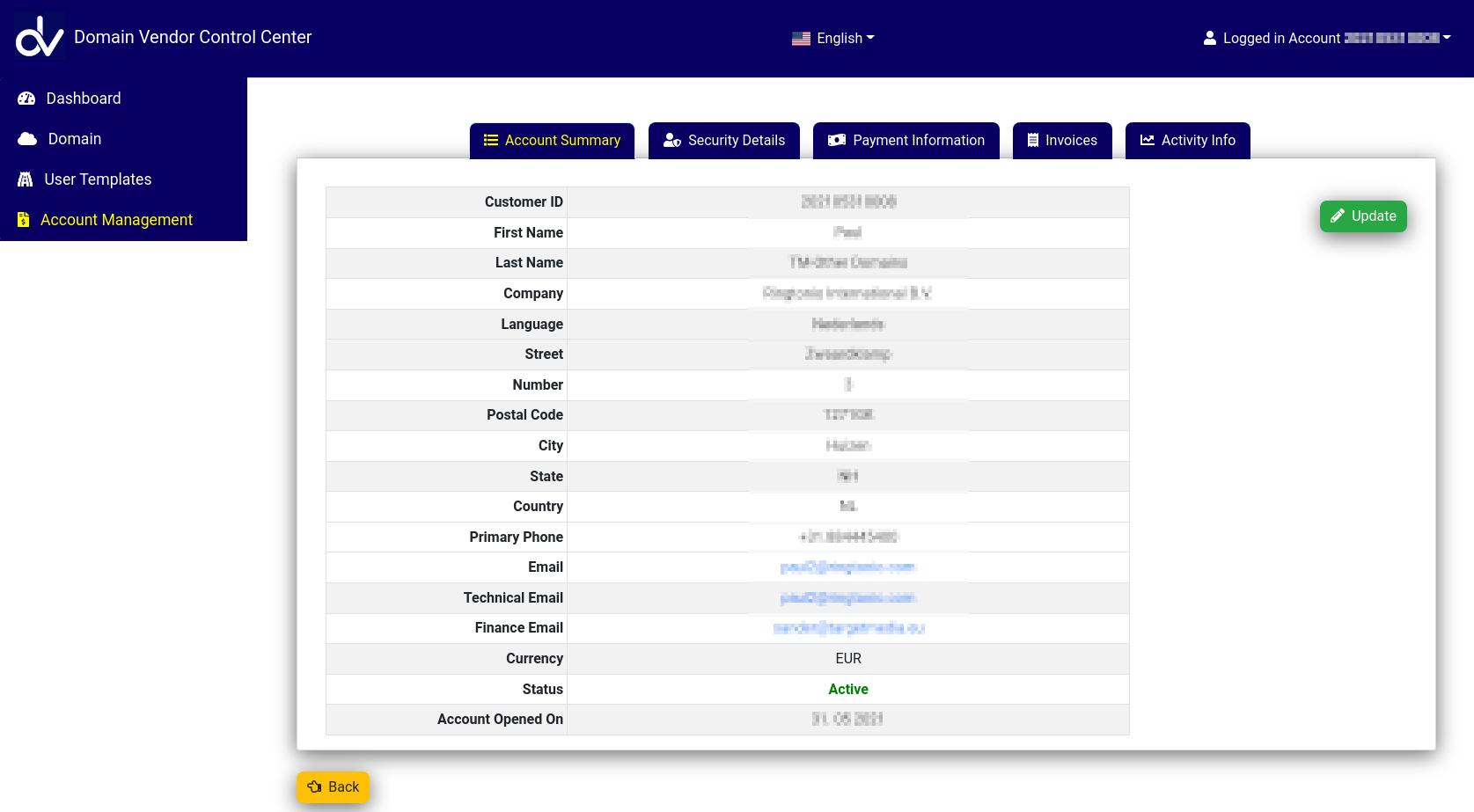1474x812 pixels.
Task: Click the chart icon on Activity Info tab
Action: pyautogui.click(x=1148, y=140)
